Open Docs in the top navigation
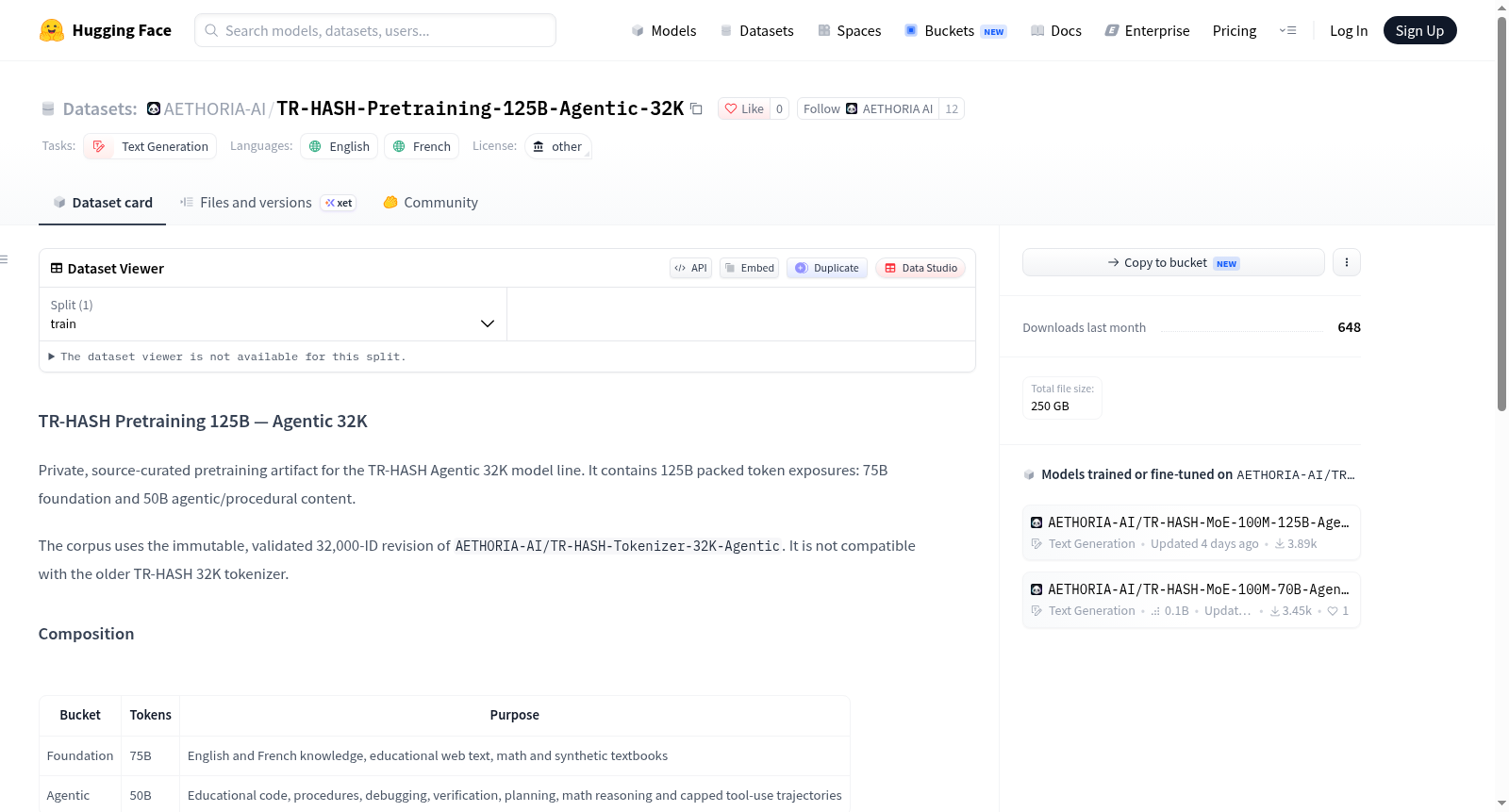The width and height of the screenshot is (1509, 812). 1056,30
